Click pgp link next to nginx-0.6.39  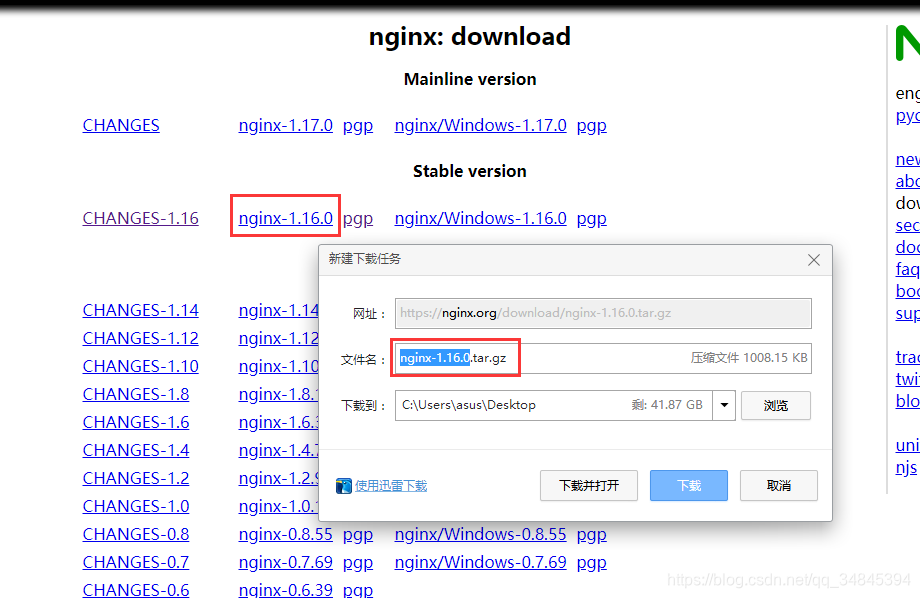pos(358,590)
